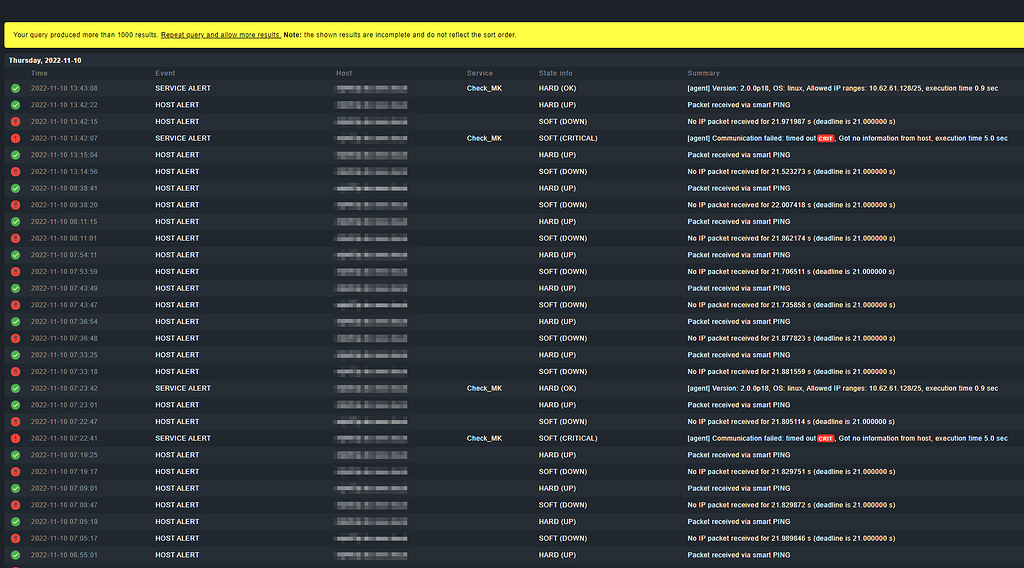Click the State info column header
Viewport: 1024px width, 568px height.
(x=555, y=73)
